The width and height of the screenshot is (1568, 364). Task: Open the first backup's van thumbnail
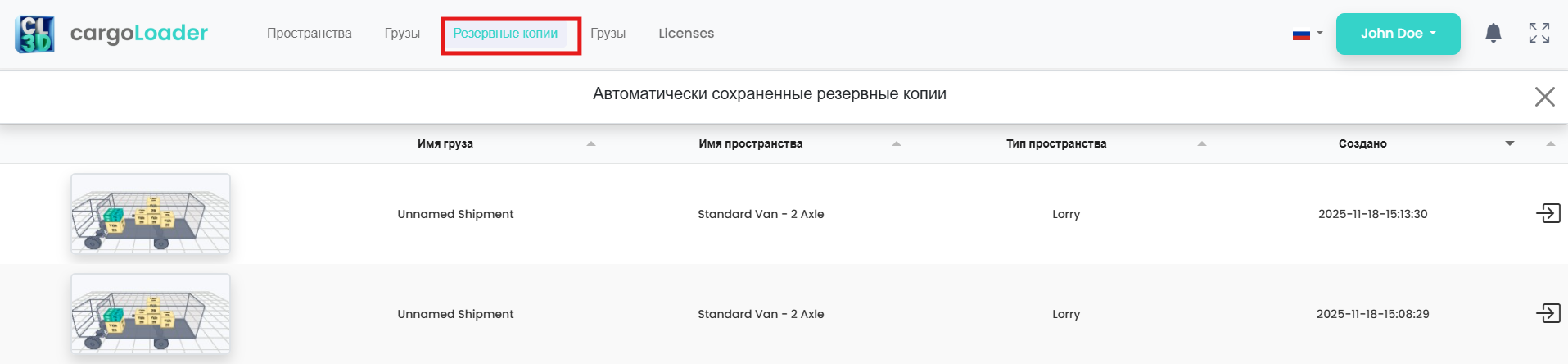(x=151, y=214)
